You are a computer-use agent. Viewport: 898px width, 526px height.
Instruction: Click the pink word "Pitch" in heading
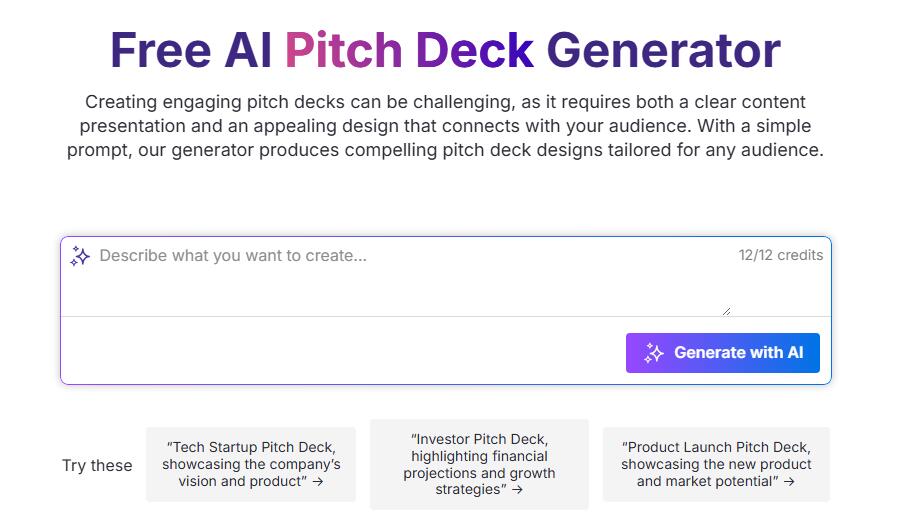(343, 50)
